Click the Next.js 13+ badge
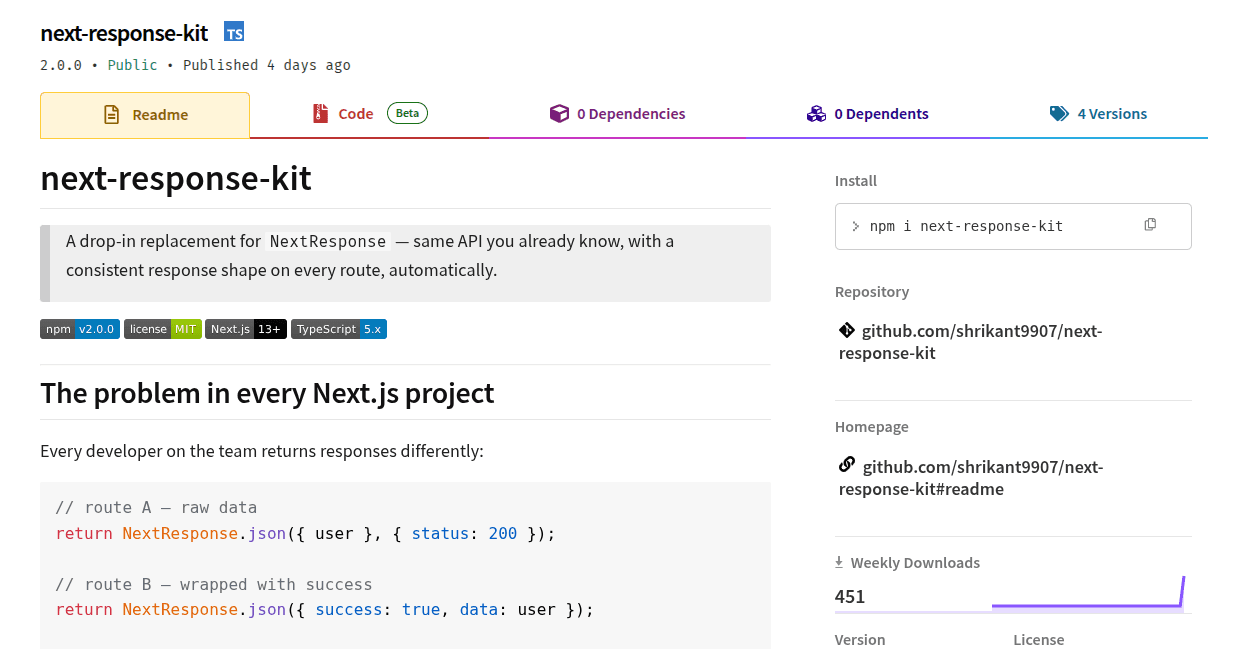The image size is (1248, 649). pos(246,329)
